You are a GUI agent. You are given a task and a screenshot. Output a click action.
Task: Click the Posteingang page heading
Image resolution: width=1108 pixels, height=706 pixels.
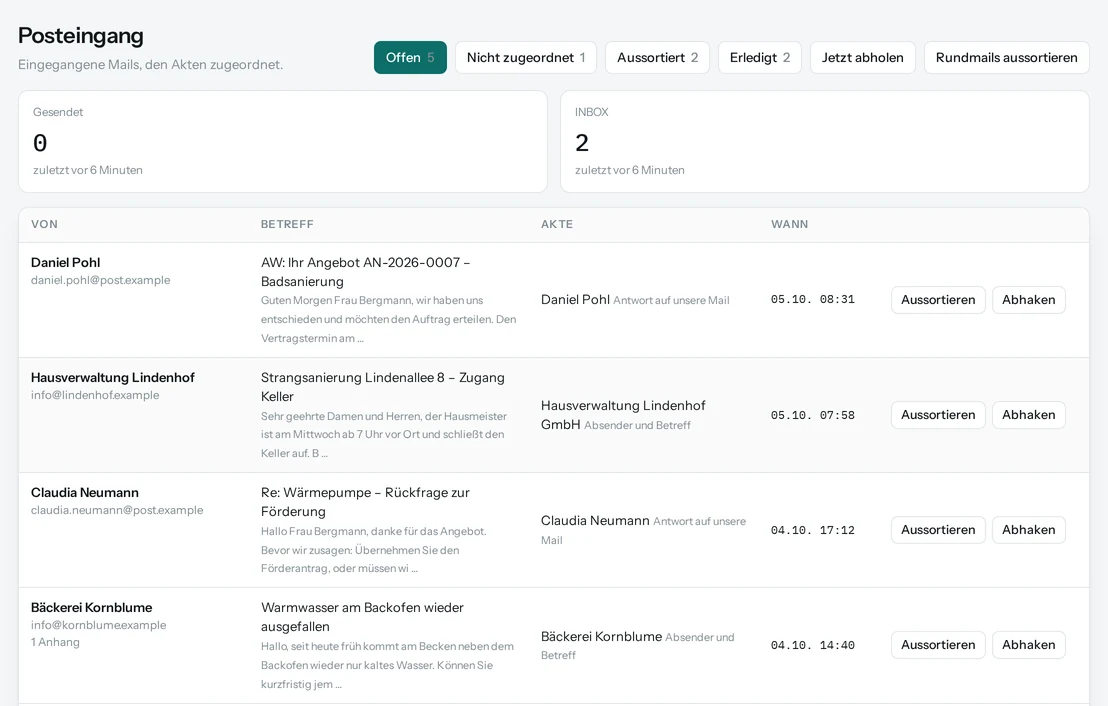coord(81,35)
